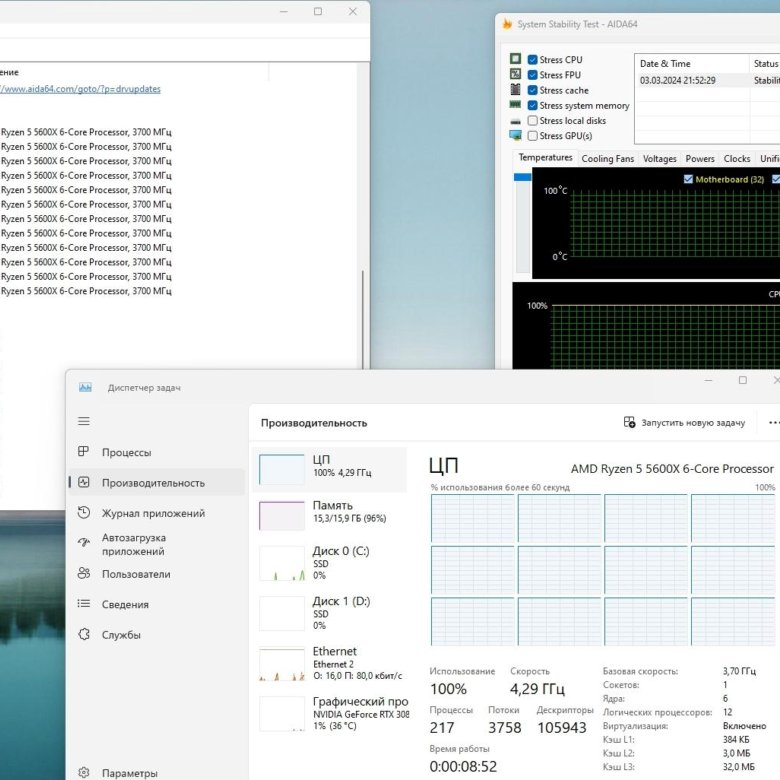Disable the Stress FPU checkbox
The image size is (780, 780).
(532, 75)
